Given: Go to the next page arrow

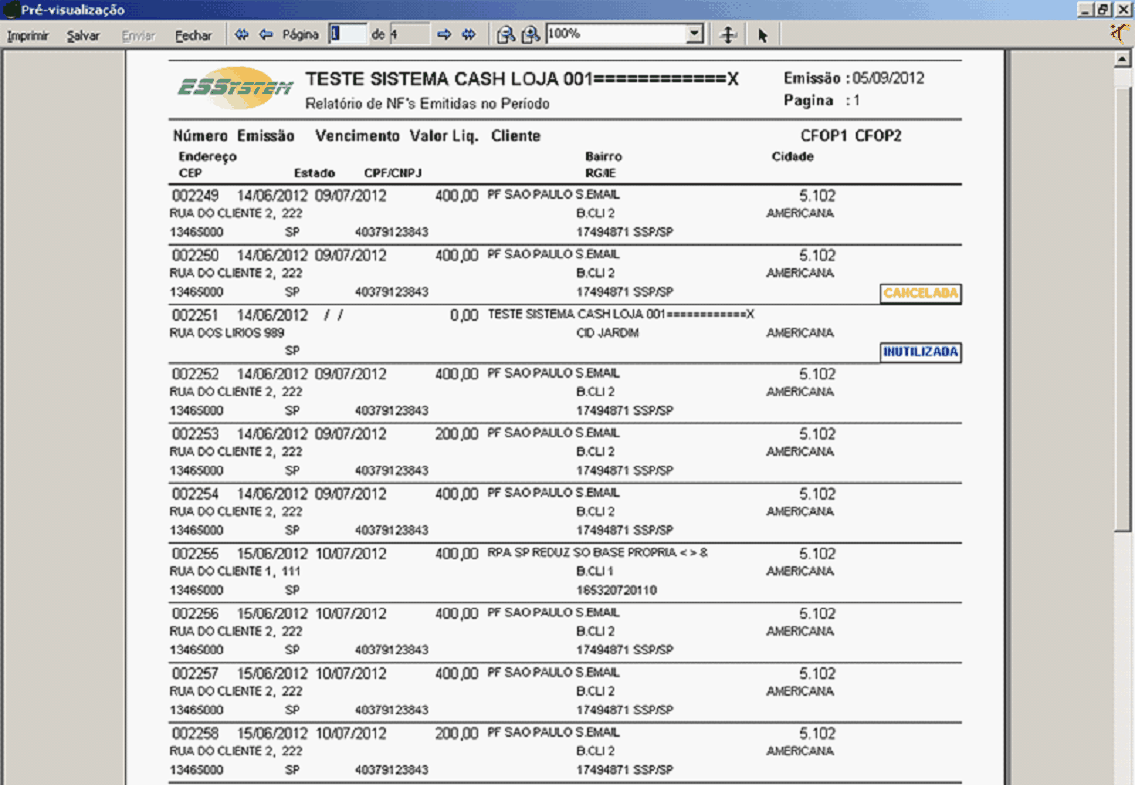Looking at the screenshot, I should 445,35.
